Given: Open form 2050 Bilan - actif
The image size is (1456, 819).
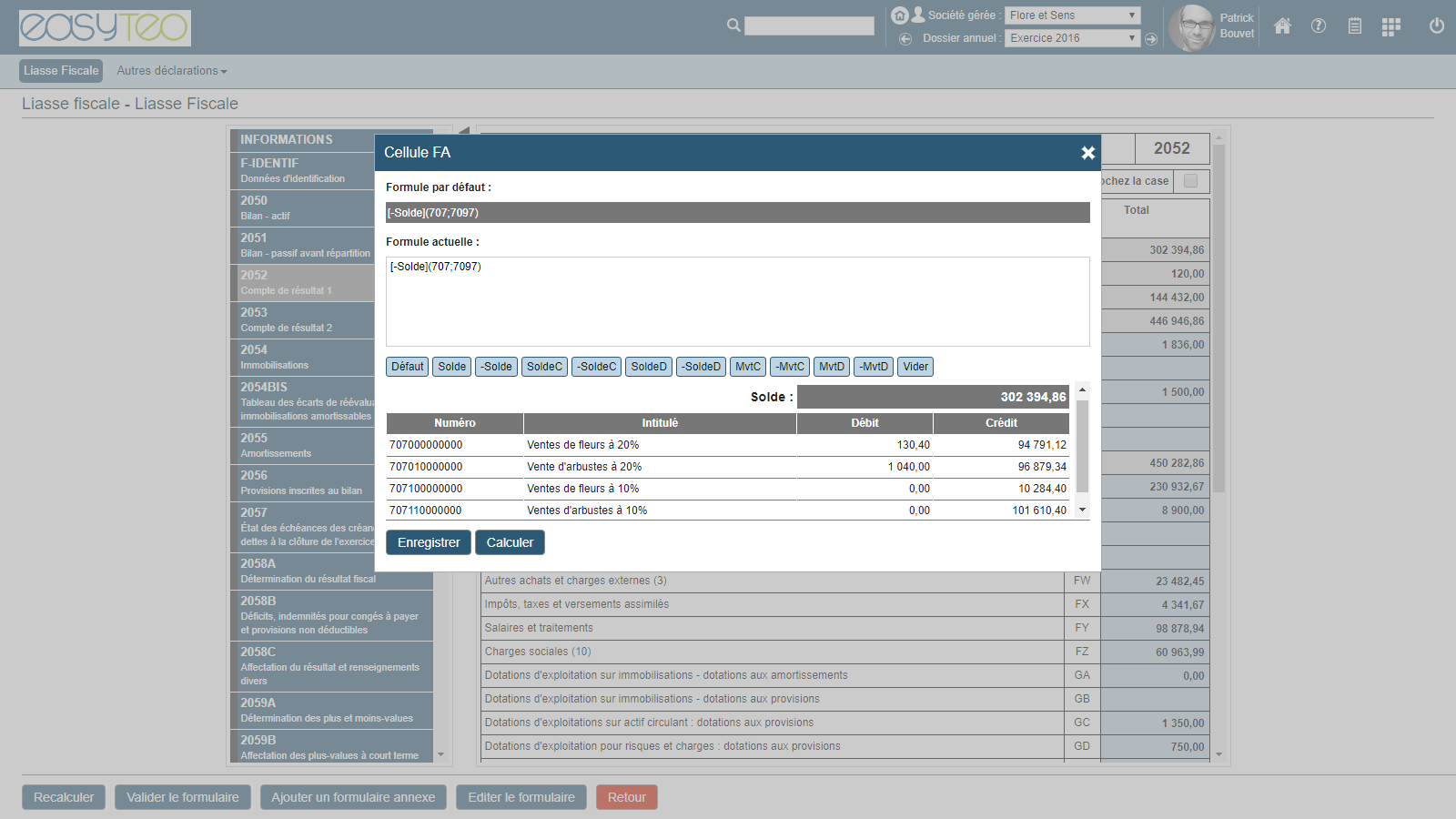Looking at the screenshot, I should (302, 207).
